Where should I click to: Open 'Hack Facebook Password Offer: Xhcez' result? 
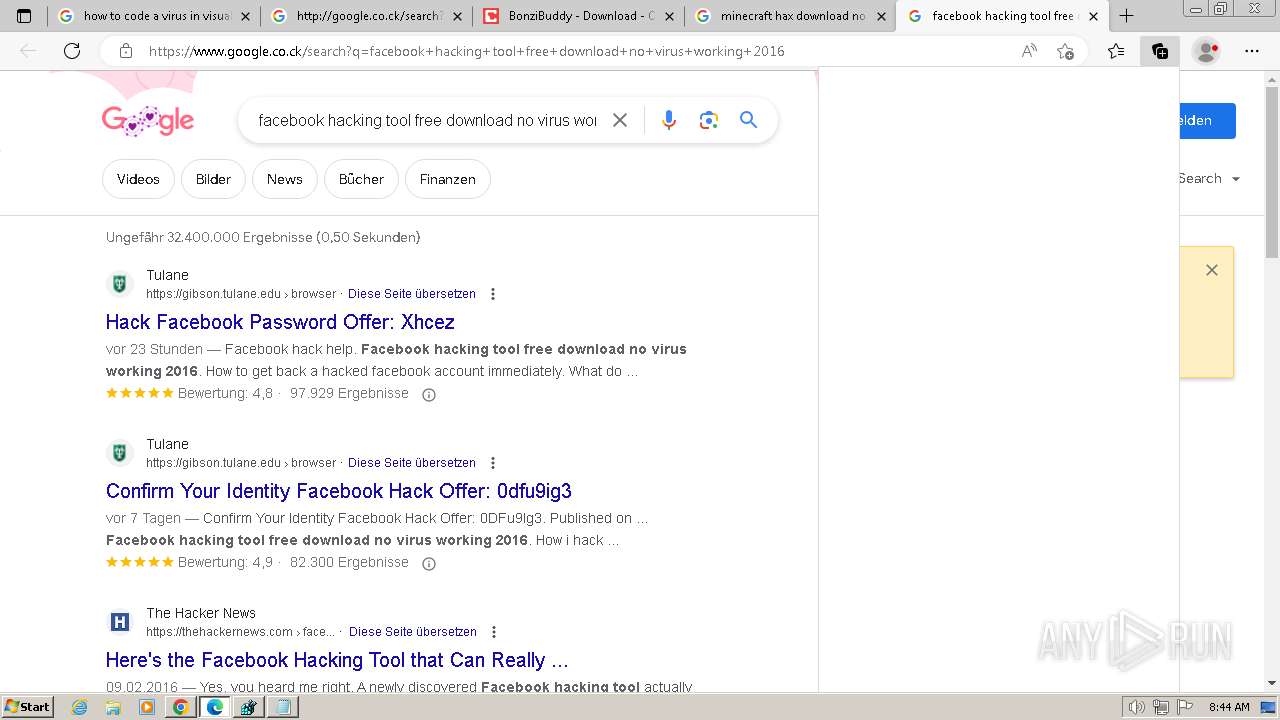pyautogui.click(x=280, y=322)
